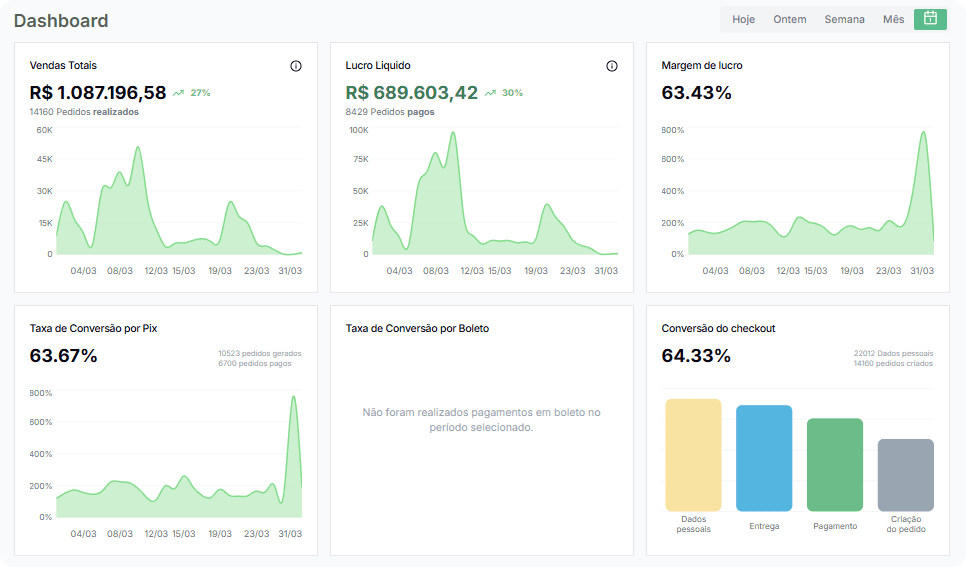Click the R$ 1.087.196,58 sales value

[x=98, y=92]
